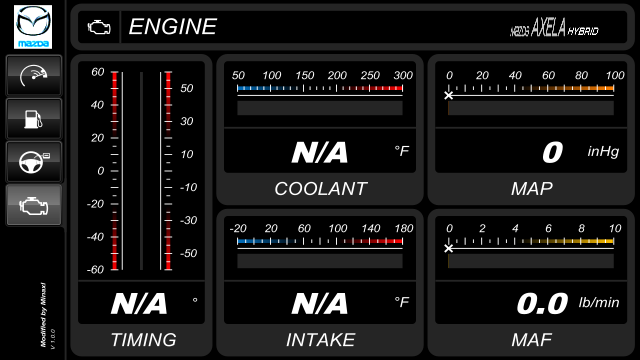Click the MAP value readout in inHg

coord(552,152)
